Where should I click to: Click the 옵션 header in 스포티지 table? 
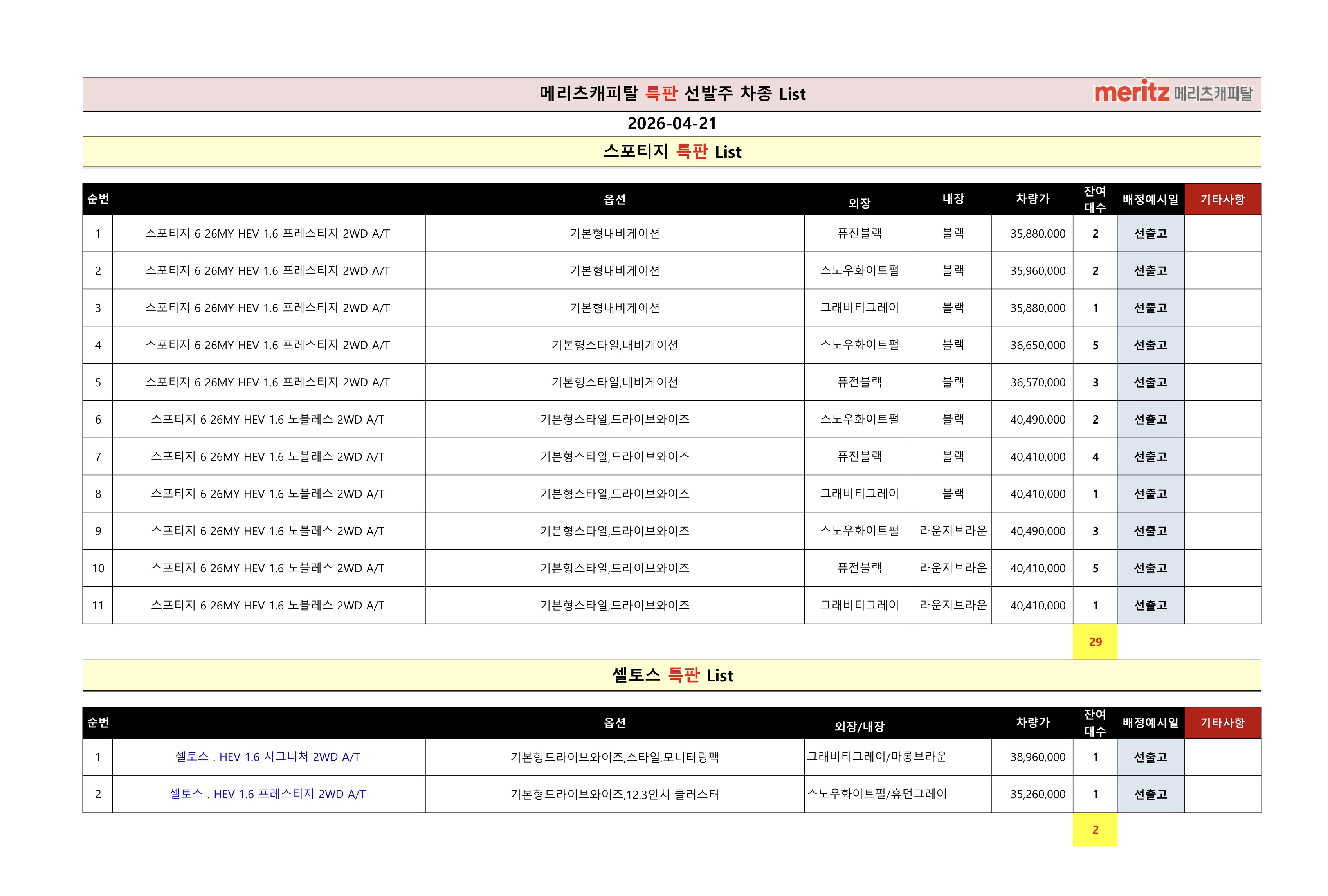coord(614,199)
